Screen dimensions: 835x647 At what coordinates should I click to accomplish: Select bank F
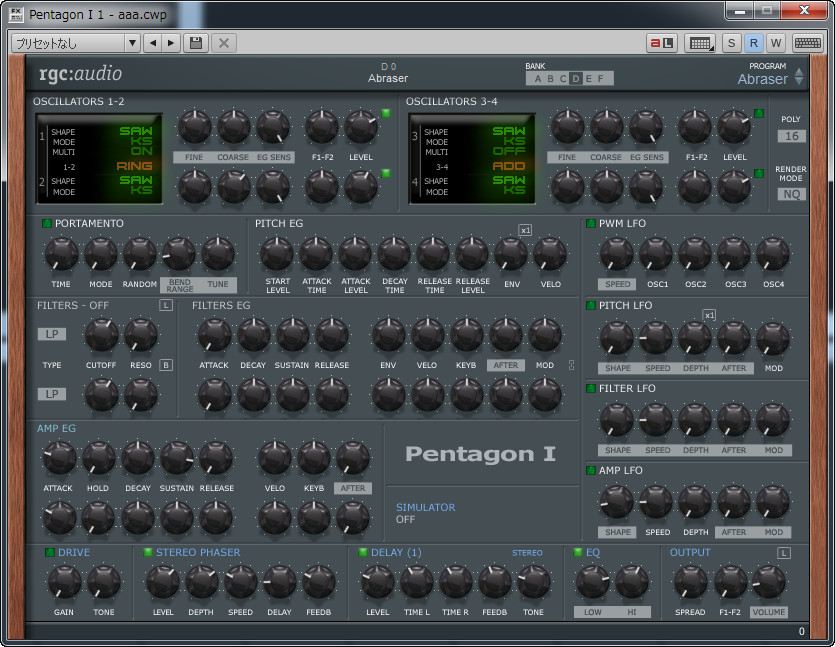tap(601, 79)
